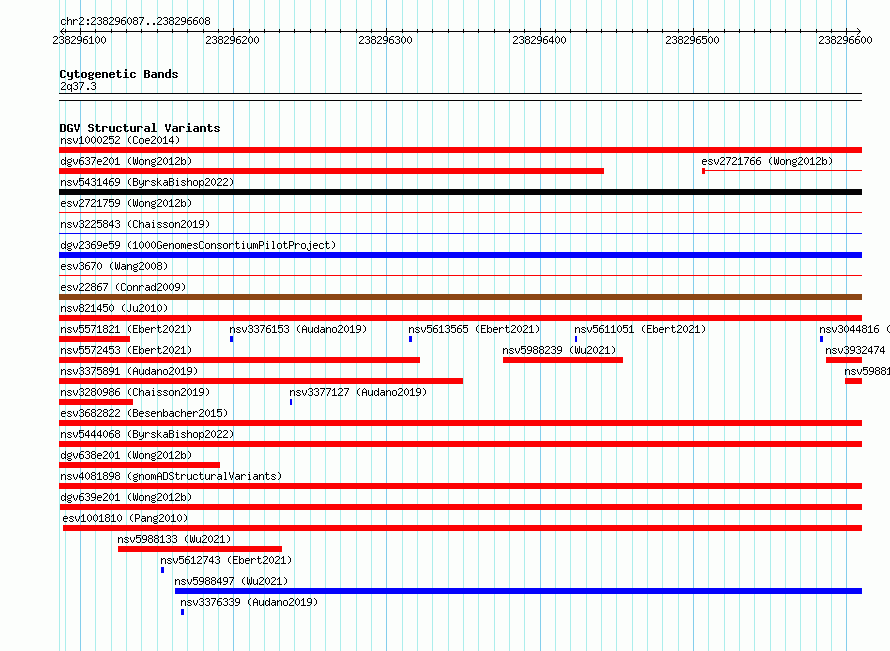The width and height of the screenshot is (890, 651).
Task: Click blue marker under nsv5612743
Action: (x=162, y=570)
